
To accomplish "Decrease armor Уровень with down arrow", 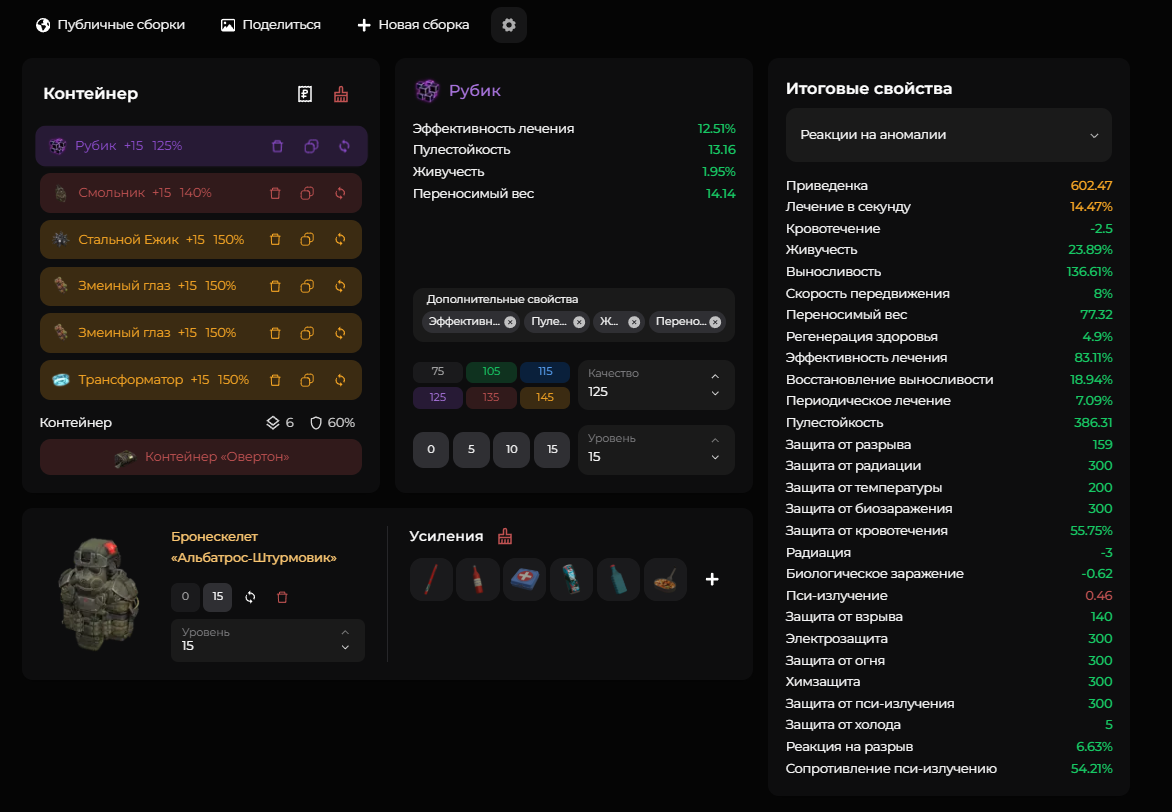I will click(x=345, y=648).
